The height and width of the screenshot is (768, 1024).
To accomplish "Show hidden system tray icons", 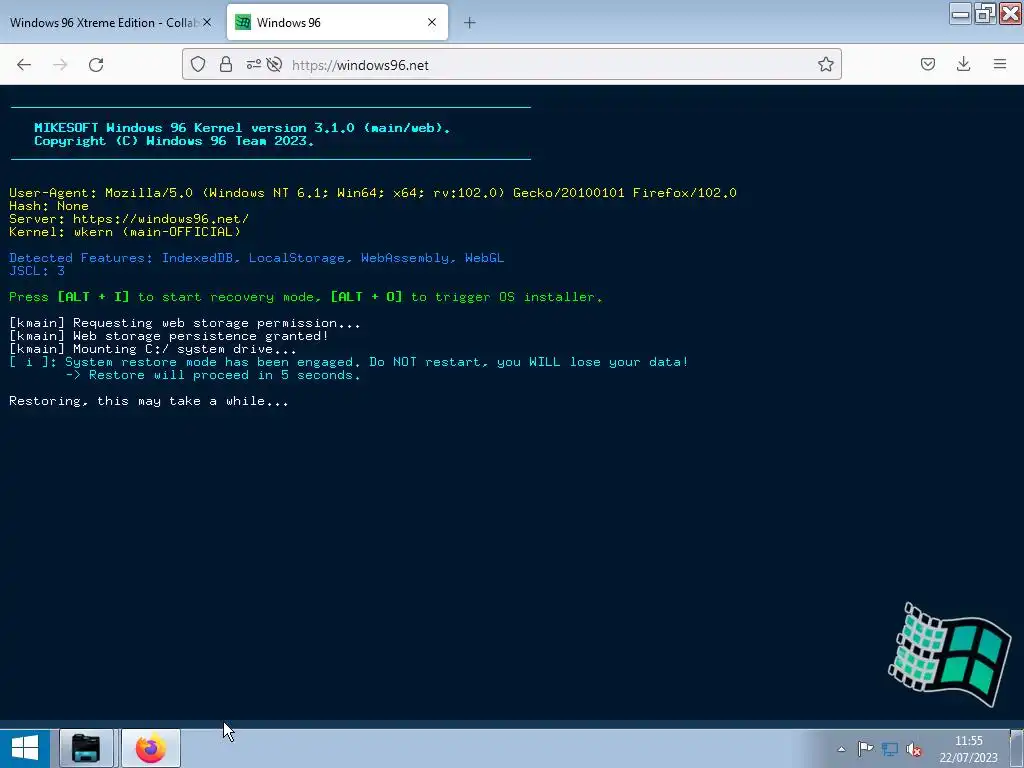I will pos(841,749).
